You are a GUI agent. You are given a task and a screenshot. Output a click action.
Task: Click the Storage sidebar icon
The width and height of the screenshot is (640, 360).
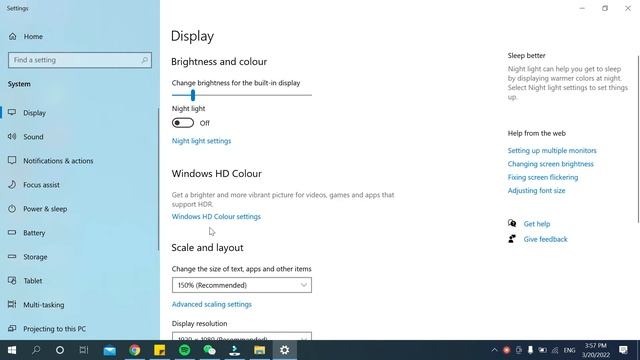12,257
